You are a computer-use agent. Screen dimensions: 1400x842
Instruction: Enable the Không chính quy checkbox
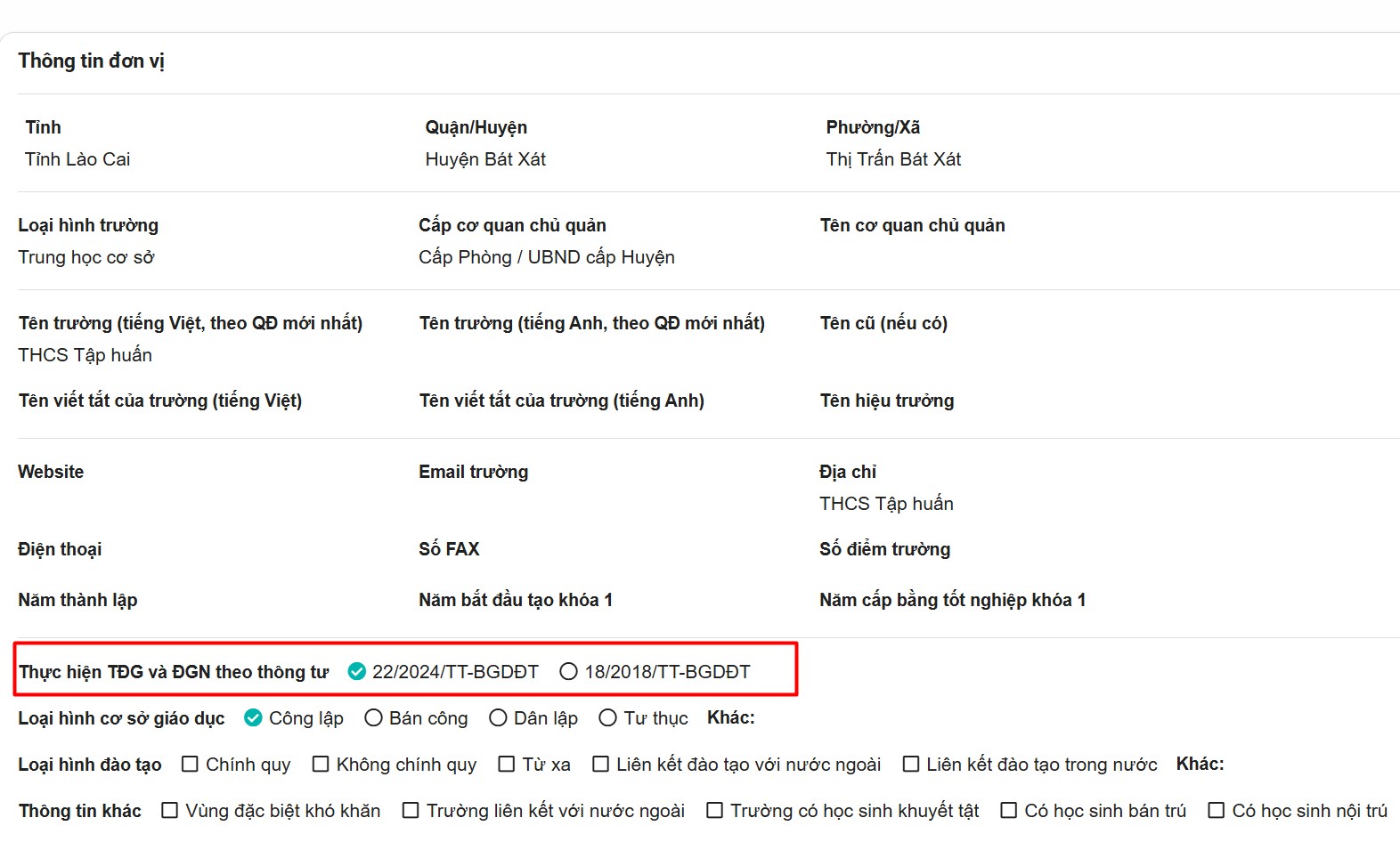(321, 765)
